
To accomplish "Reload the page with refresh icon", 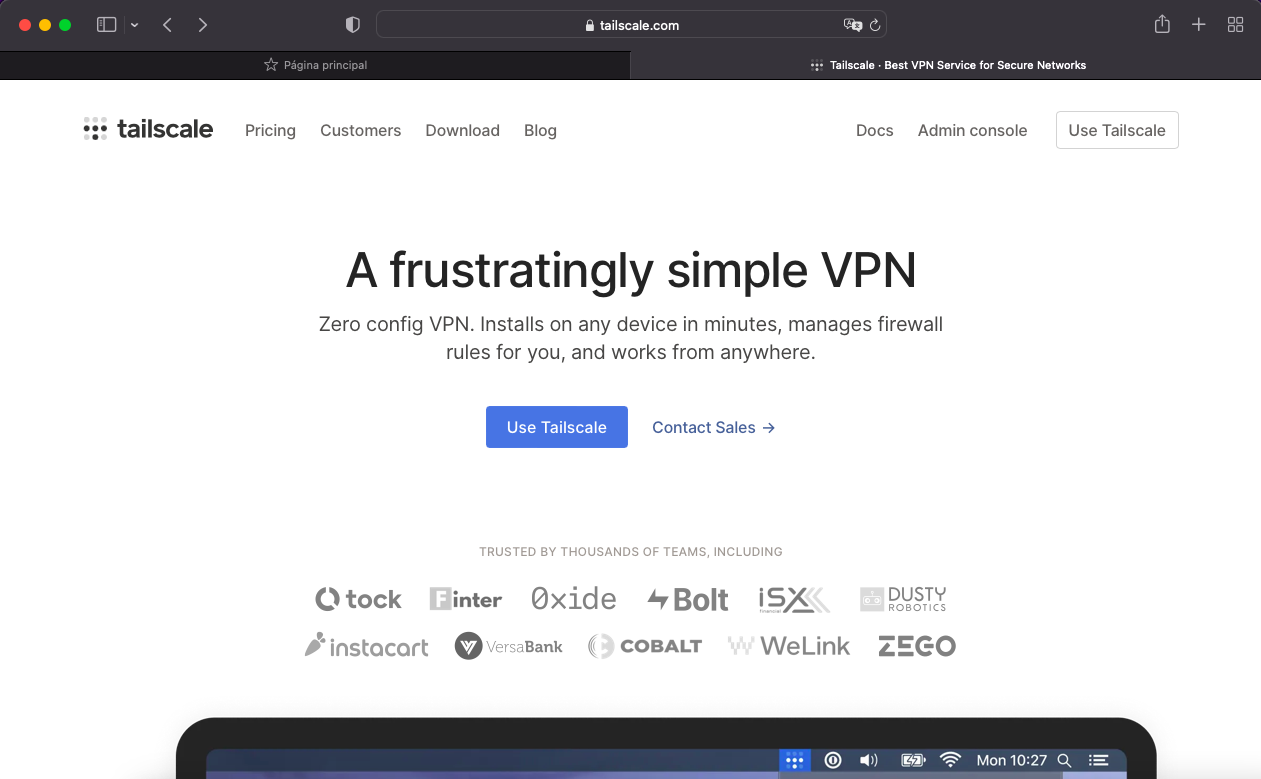I will [x=875, y=25].
